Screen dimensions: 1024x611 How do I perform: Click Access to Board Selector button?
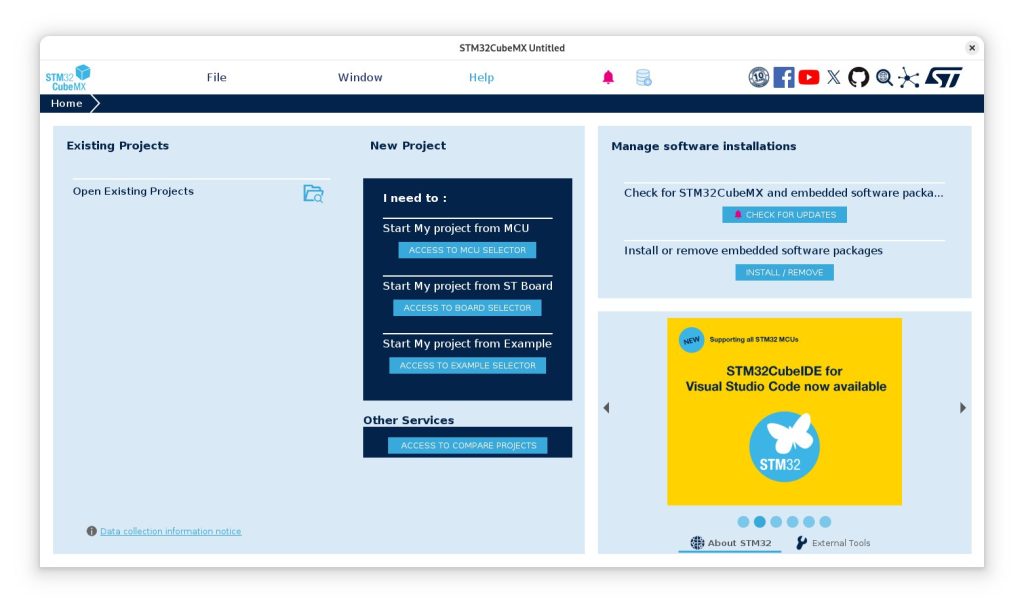pyautogui.click(x=467, y=308)
